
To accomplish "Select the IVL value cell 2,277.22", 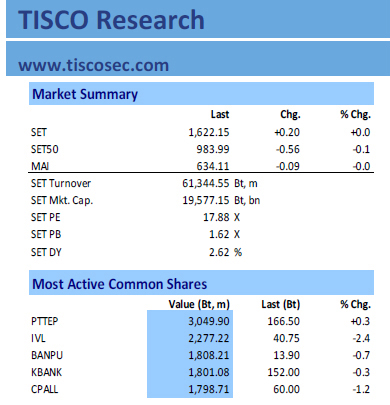I will [190, 338].
